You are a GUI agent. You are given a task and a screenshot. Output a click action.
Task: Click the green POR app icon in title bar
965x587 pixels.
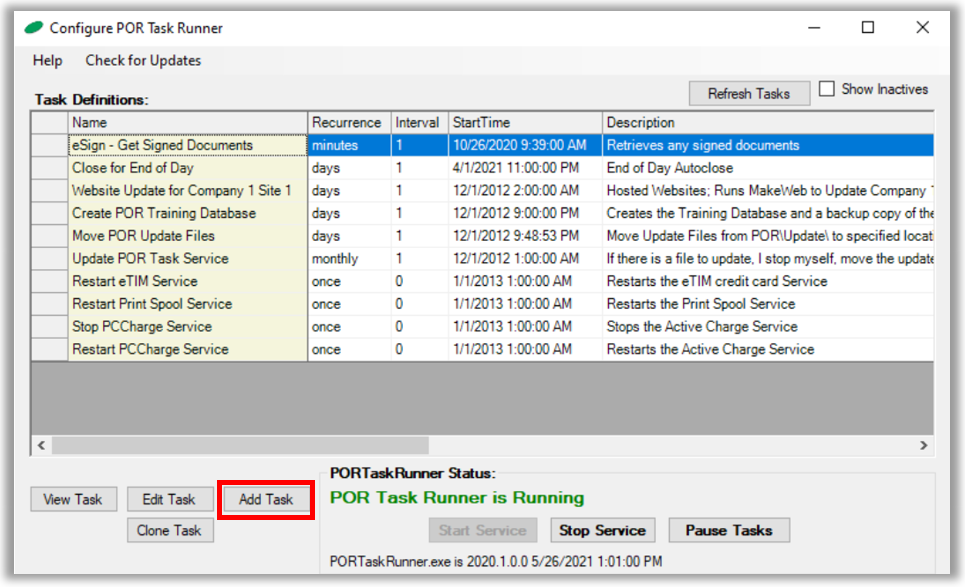[34, 28]
